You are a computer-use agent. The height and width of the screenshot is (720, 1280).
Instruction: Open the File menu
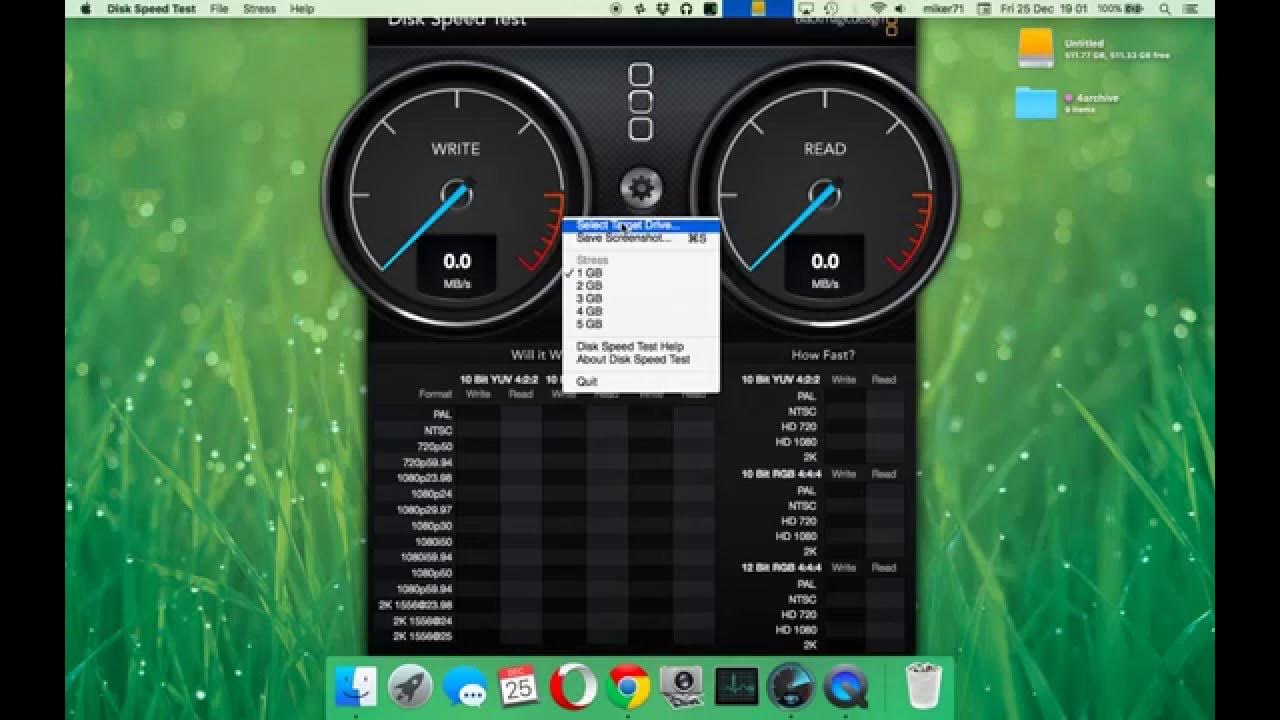[x=219, y=9]
